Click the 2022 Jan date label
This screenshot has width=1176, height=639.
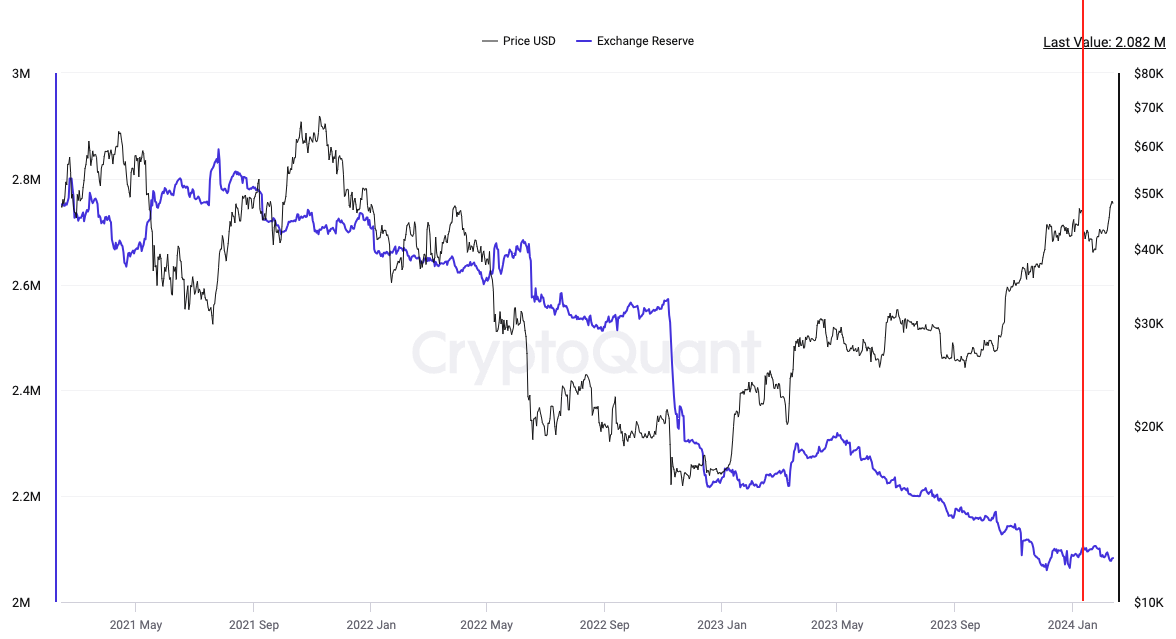pyautogui.click(x=370, y=625)
